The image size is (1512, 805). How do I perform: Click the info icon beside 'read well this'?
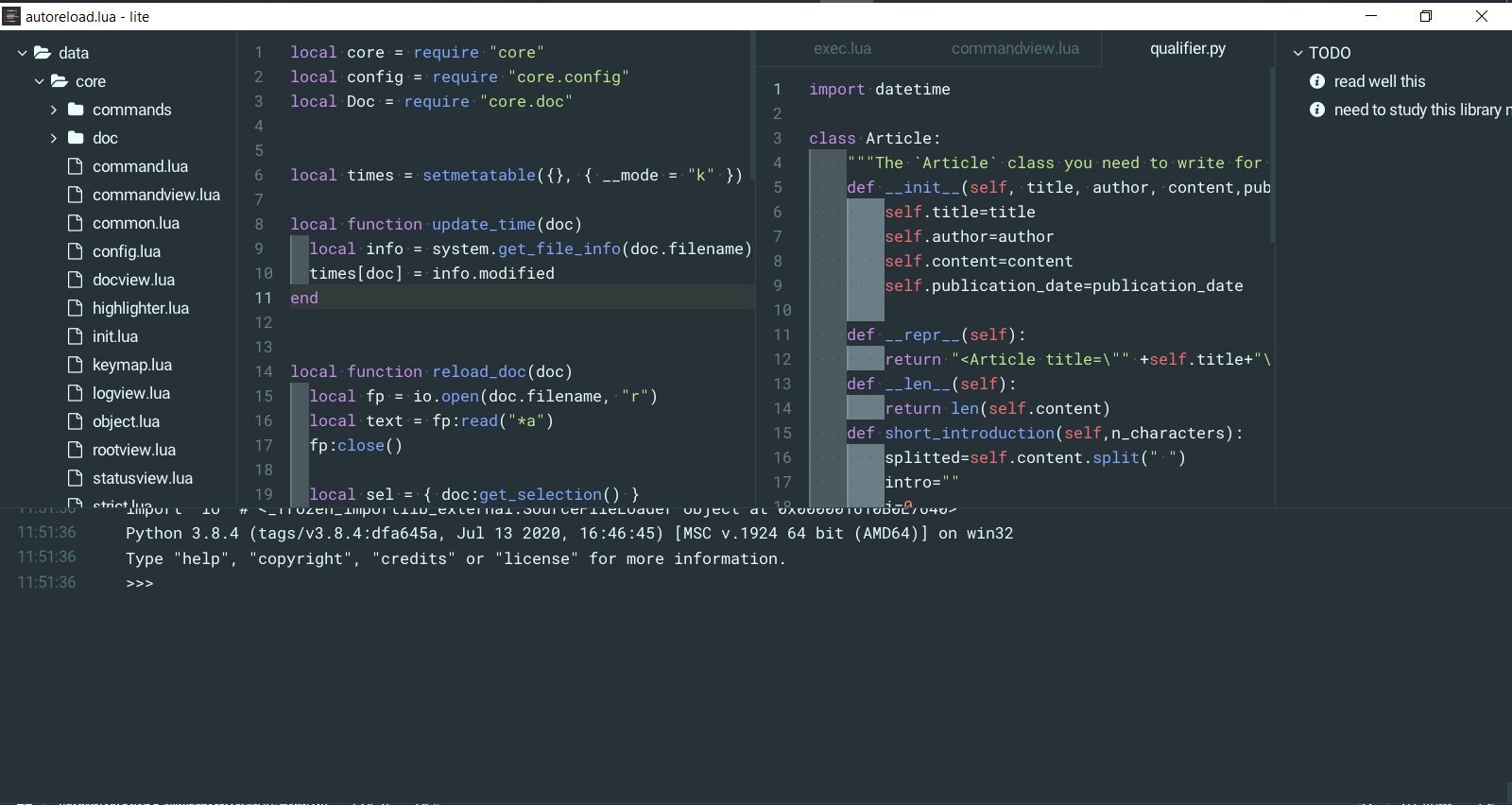pyautogui.click(x=1317, y=81)
